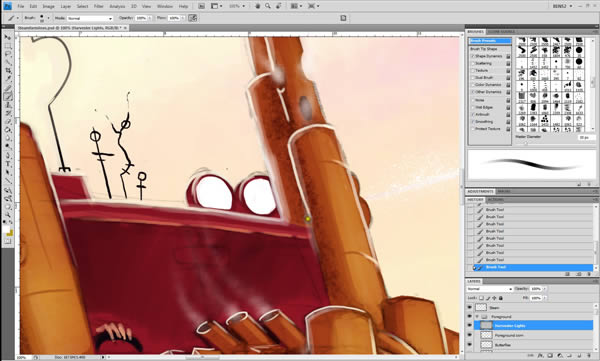Select Brush Presets in Brushes panel
The height and width of the screenshot is (361, 600).
click(490, 41)
